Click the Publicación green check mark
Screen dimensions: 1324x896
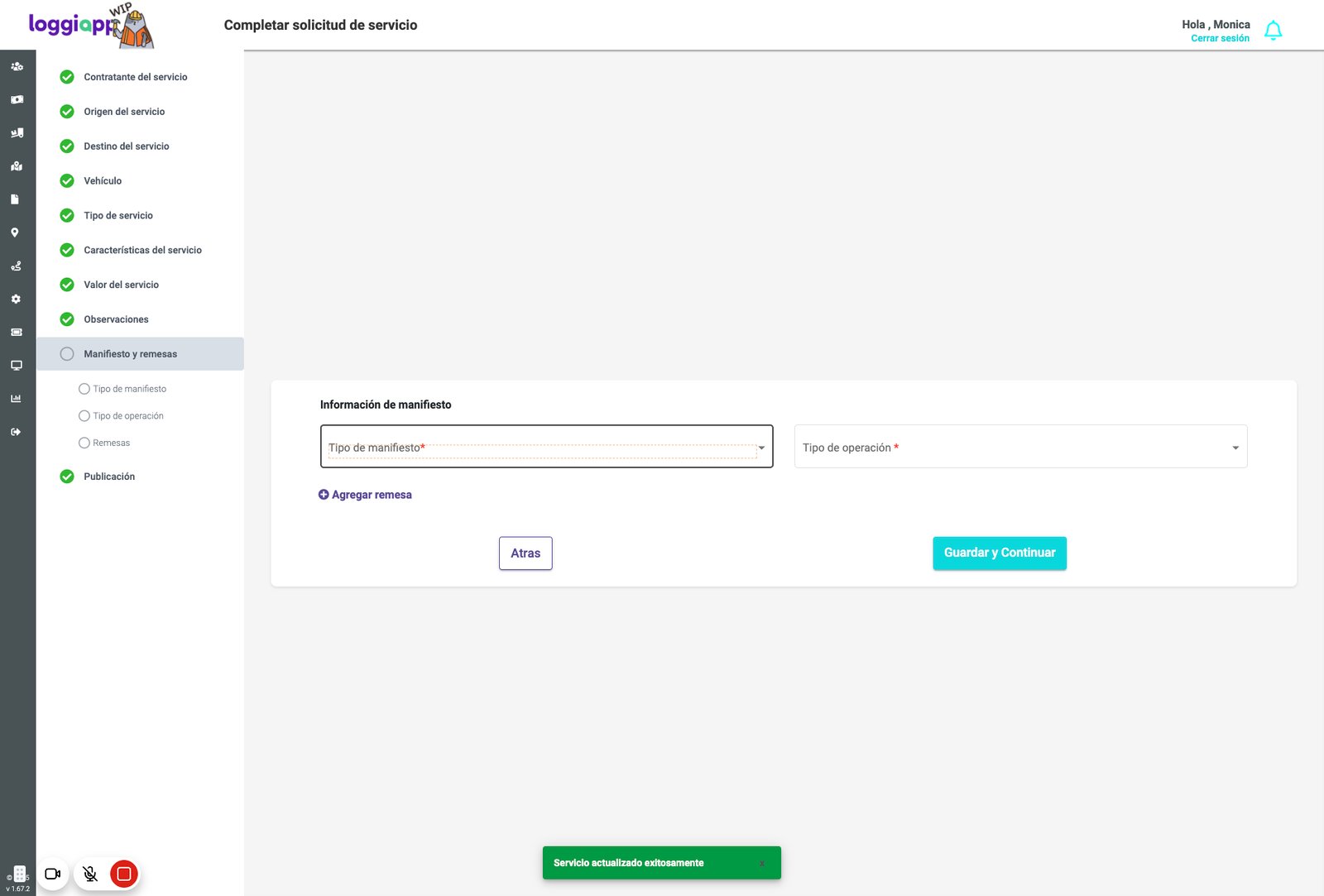pos(67,477)
